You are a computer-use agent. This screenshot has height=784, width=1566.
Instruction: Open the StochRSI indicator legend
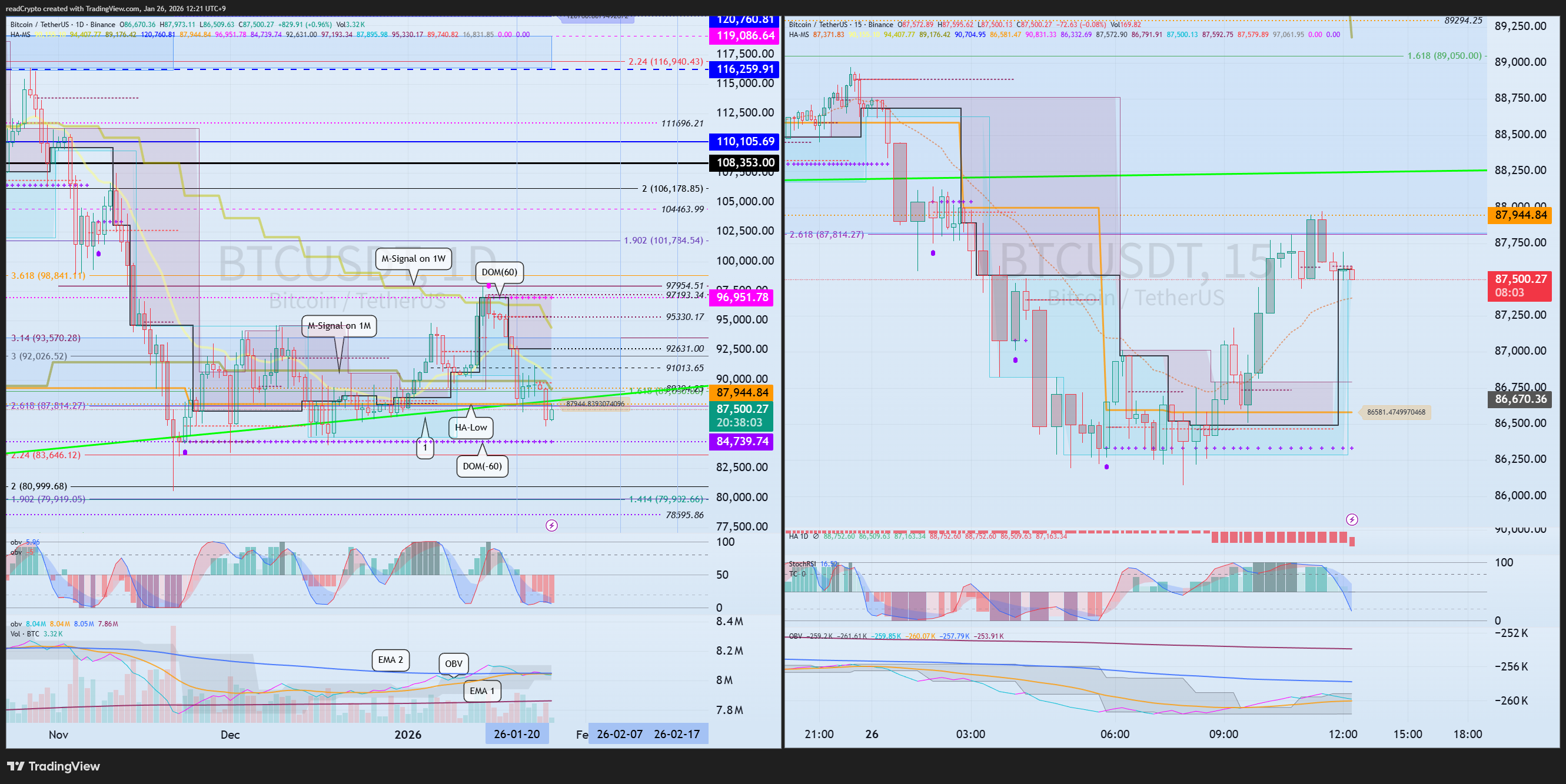point(803,564)
